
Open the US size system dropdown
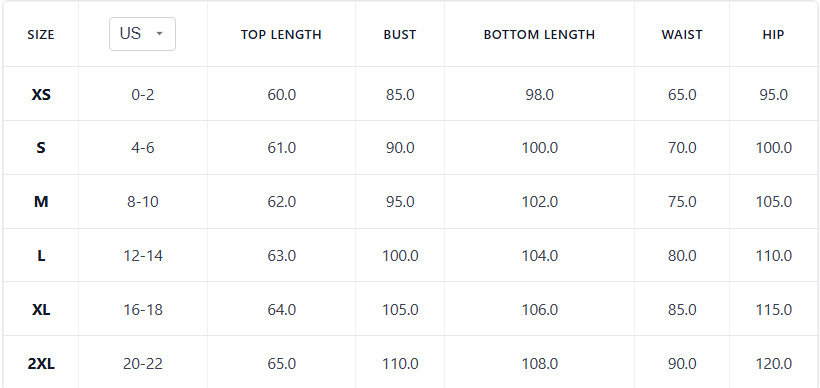(x=142, y=34)
